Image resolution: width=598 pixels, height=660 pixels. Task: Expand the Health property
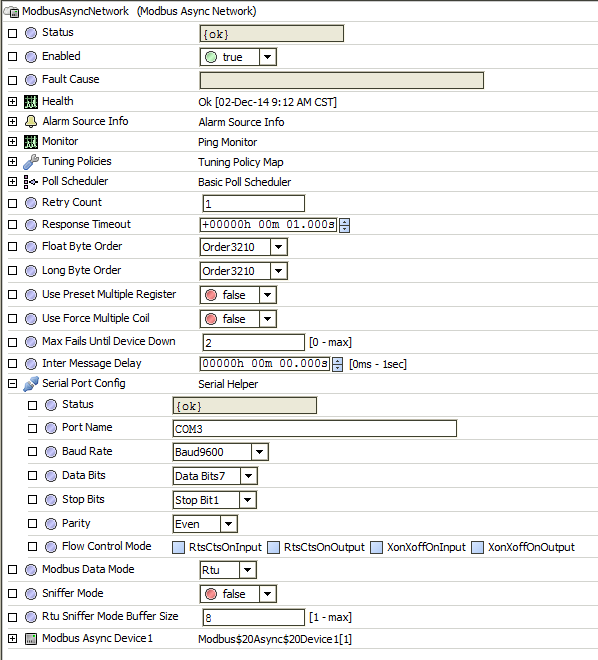point(13,101)
